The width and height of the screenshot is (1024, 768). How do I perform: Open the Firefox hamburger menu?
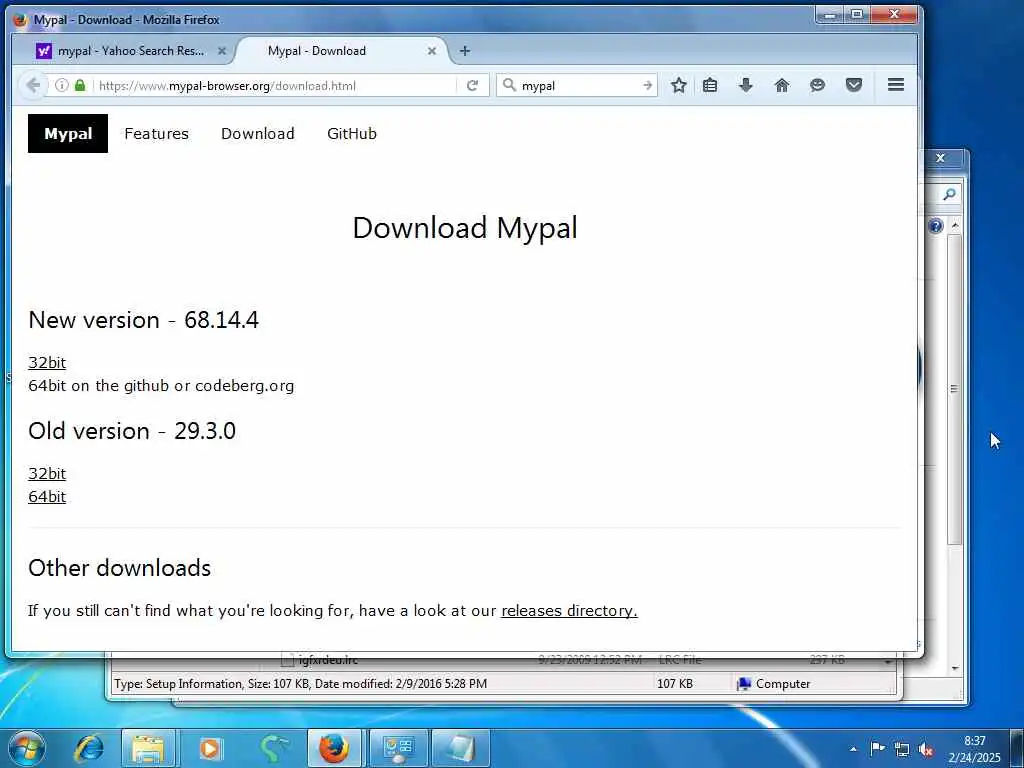pos(896,85)
